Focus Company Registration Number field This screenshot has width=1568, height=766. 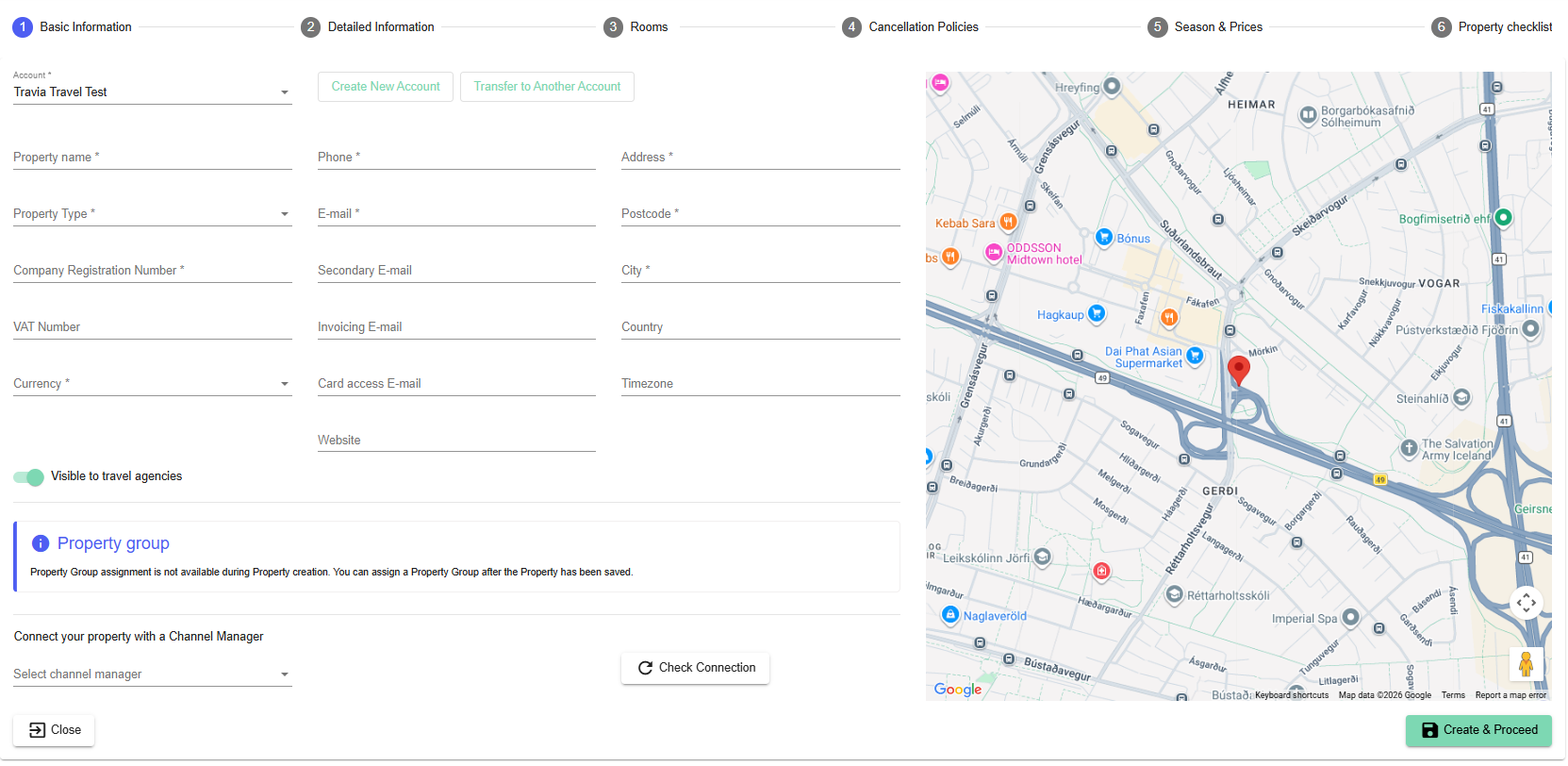(153, 271)
